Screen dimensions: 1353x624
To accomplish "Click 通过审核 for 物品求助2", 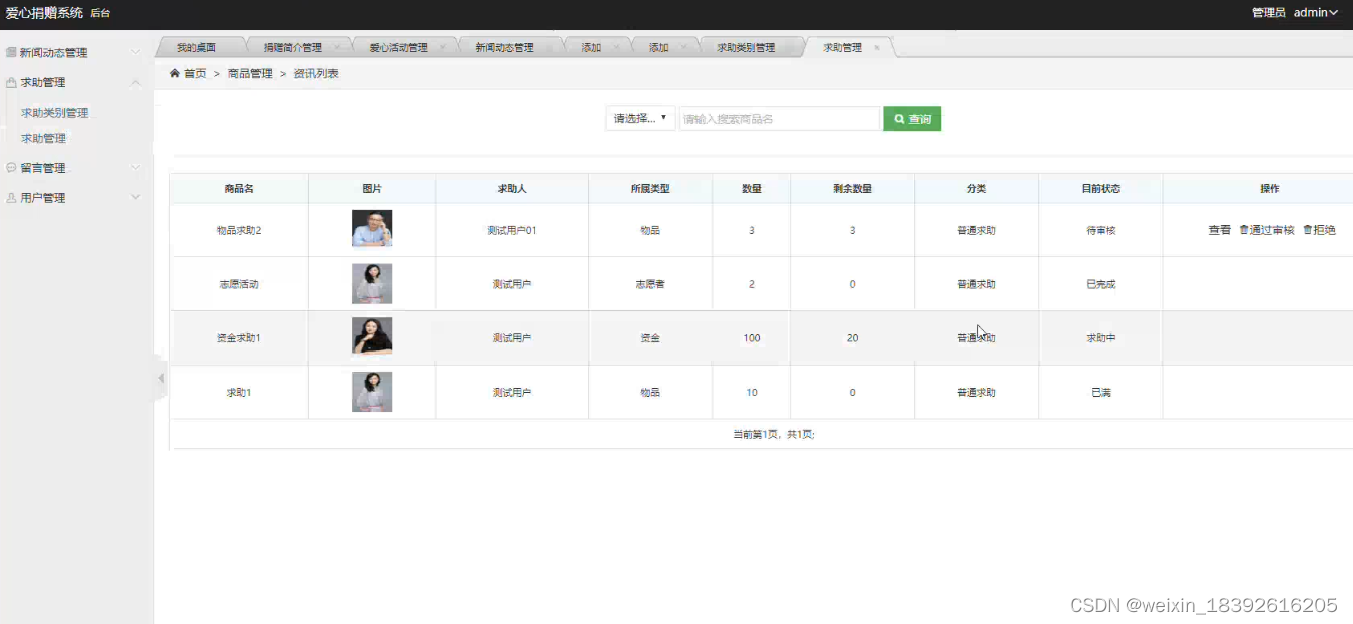I will point(1267,230).
